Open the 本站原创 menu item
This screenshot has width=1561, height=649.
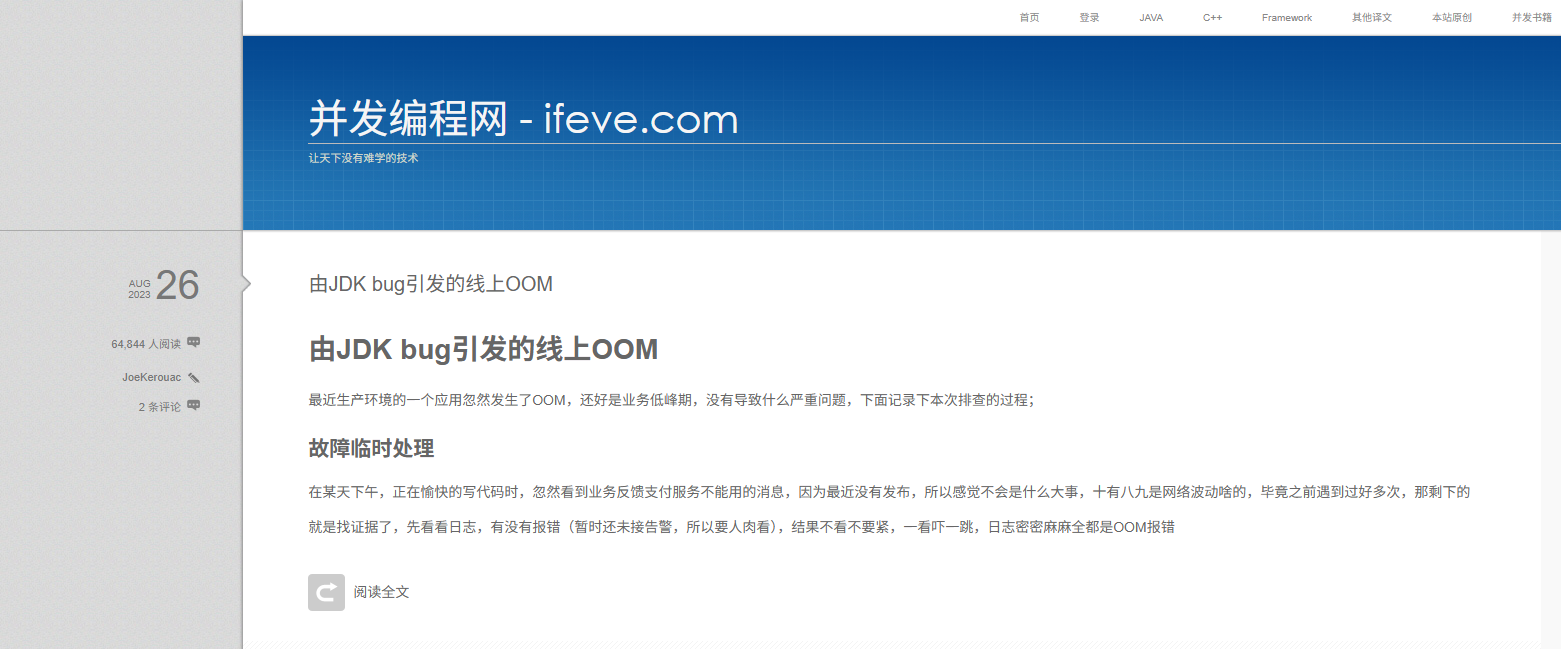[1452, 18]
